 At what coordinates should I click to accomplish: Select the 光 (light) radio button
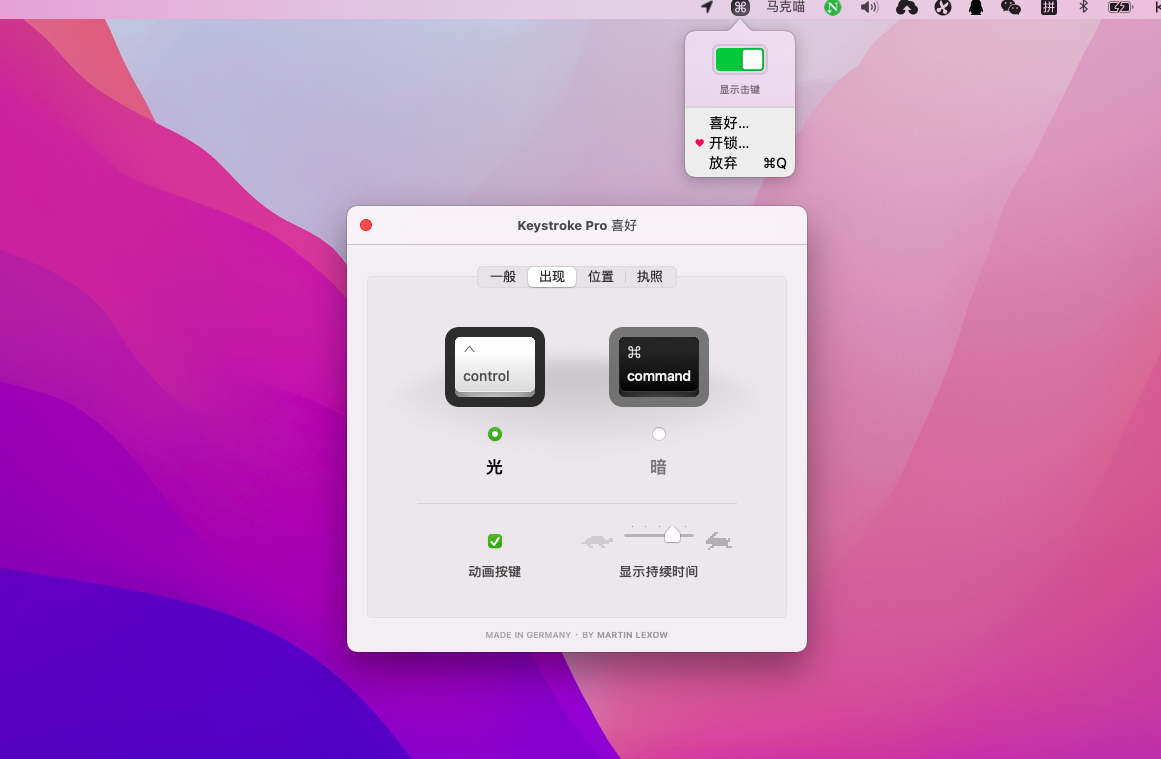494,434
